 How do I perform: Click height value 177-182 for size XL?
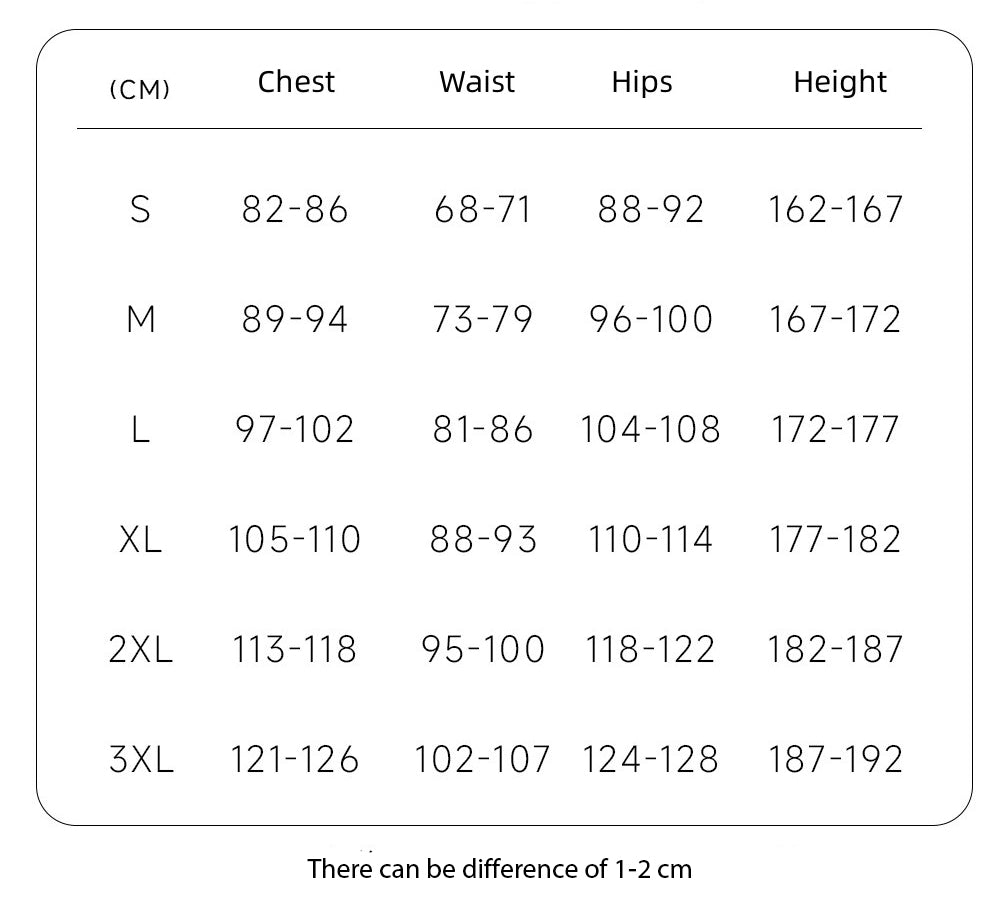point(835,539)
